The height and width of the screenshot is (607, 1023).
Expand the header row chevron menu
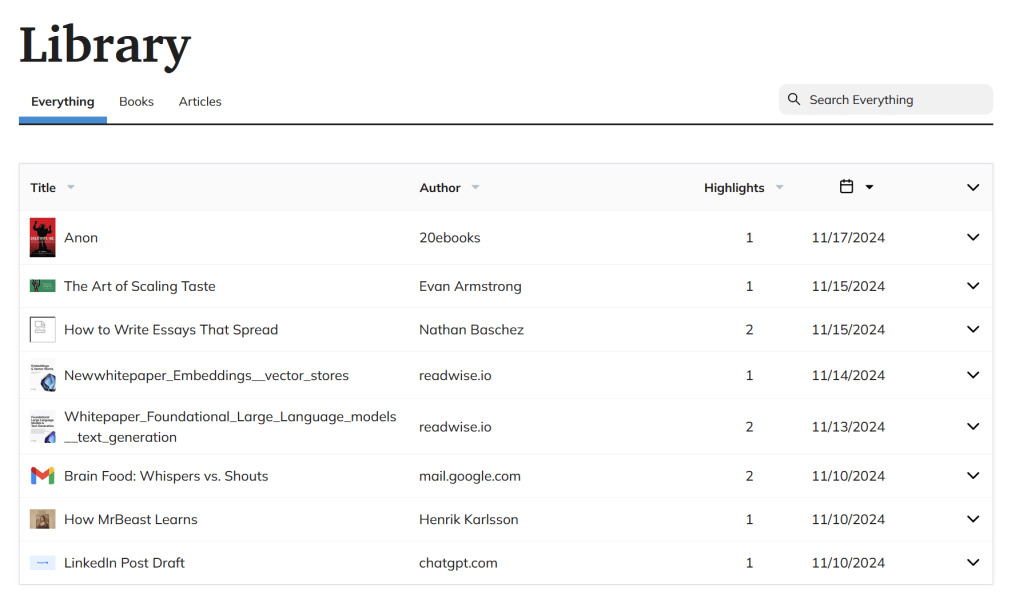click(x=972, y=188)
